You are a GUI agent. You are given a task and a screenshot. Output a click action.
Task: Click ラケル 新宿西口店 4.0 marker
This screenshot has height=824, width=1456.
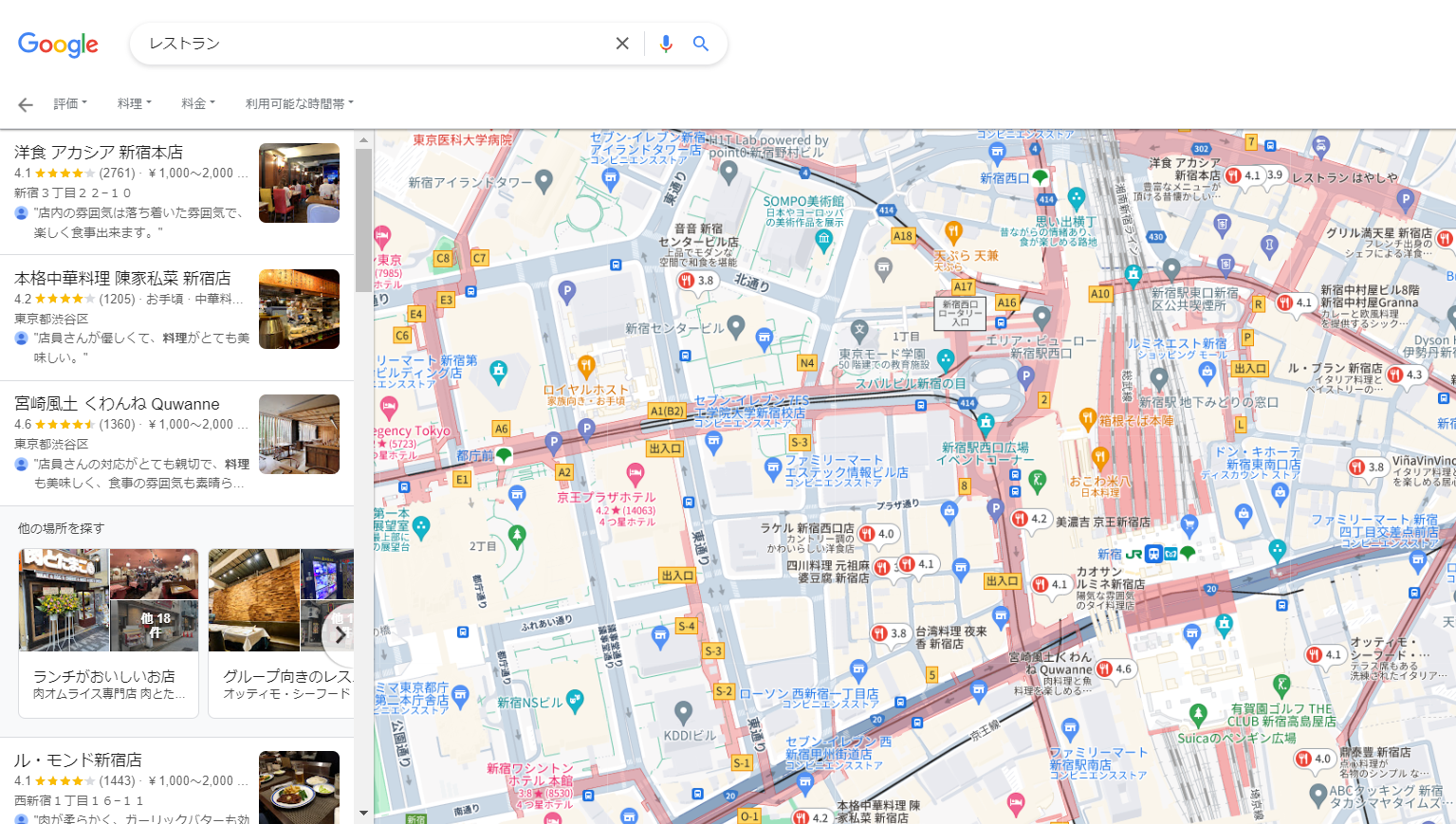click(x=877, y=534)
